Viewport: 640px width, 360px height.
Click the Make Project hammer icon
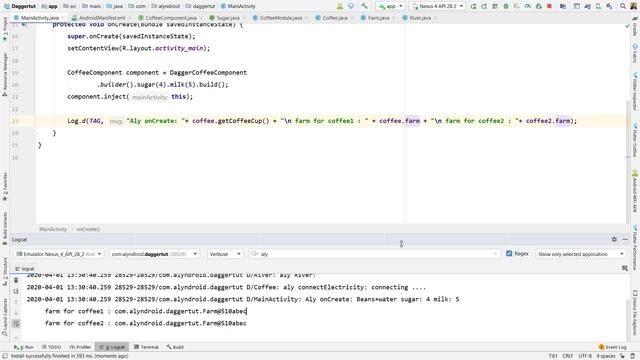pos(364,6)
